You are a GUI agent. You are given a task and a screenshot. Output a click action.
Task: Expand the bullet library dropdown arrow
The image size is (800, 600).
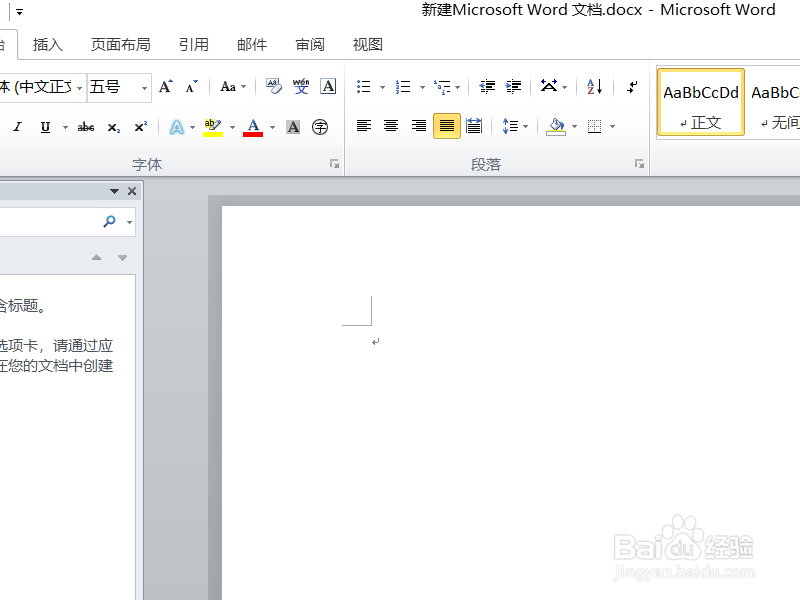[382, 87]
